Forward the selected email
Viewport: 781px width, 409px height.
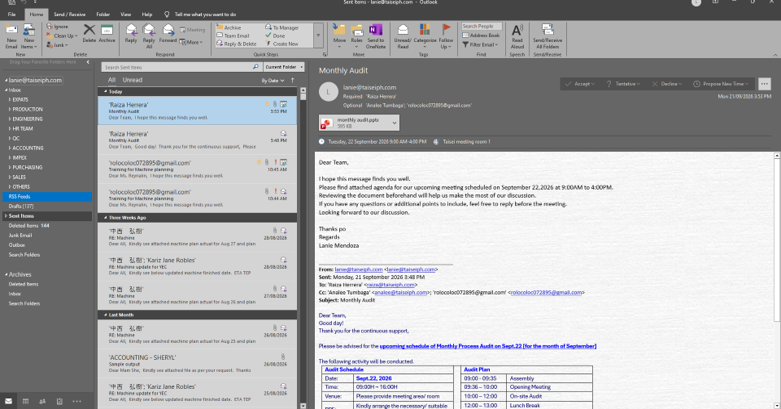pyautogui.click(x=168, y=34)
